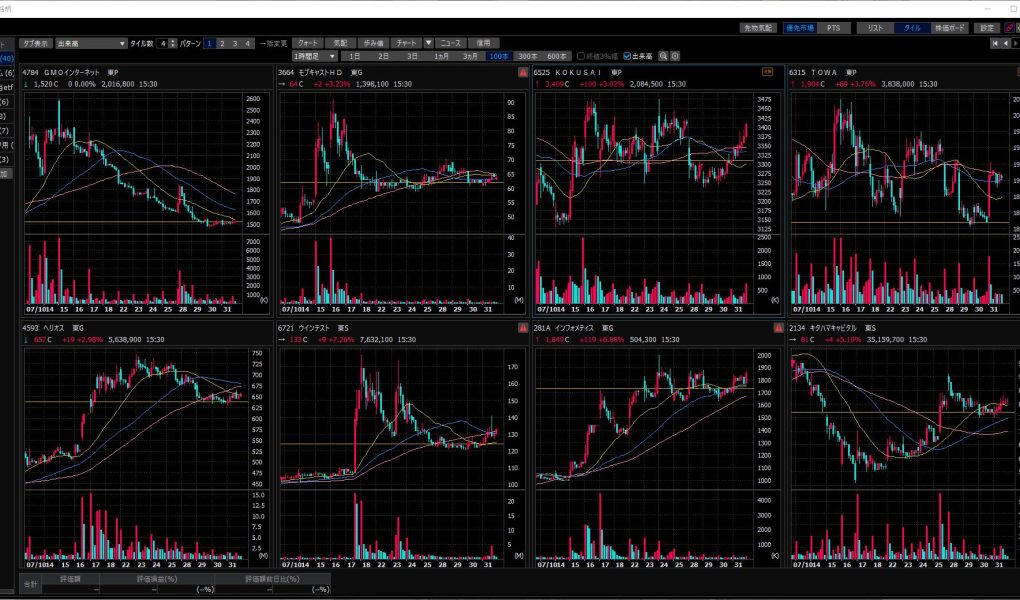Enable the 終値3%幅 checkbox
Image resolution: width=1020 pixels, height=600 pixels.
(581, 56)
